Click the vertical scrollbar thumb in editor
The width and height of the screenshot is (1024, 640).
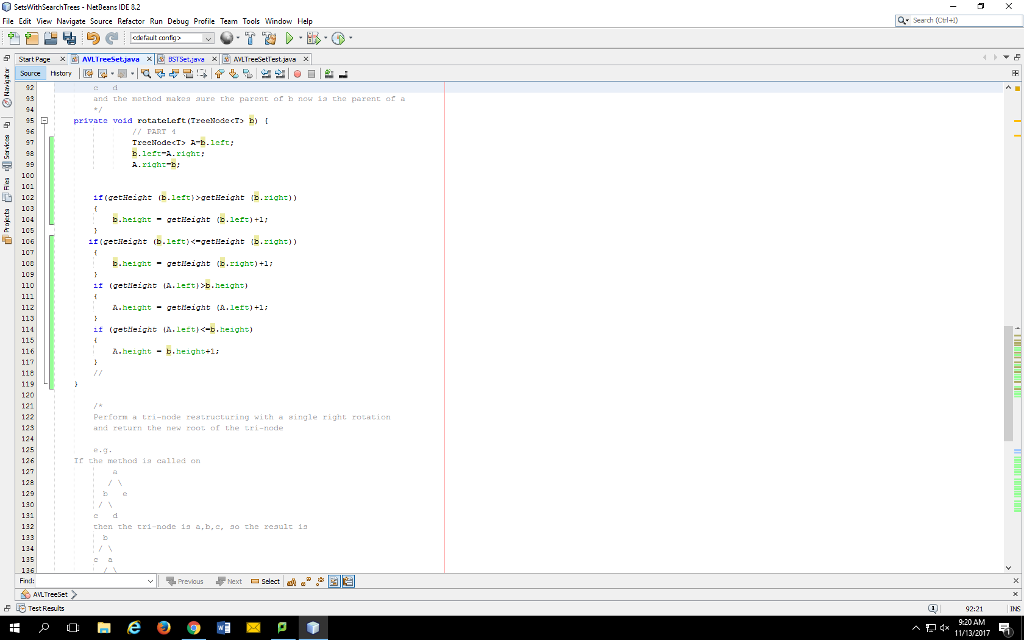click(1008, 383)
